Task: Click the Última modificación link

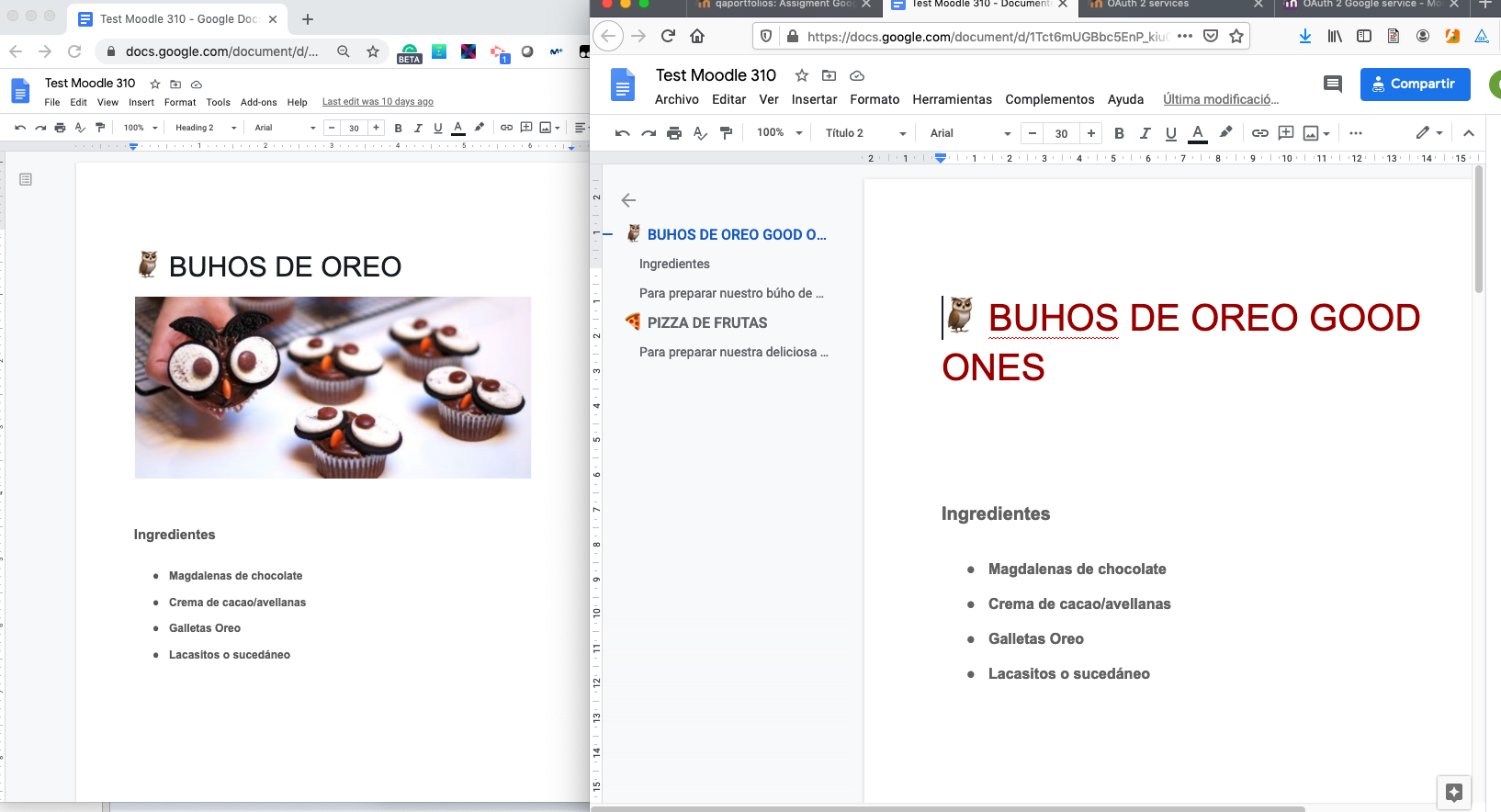Action: tap(1221, 99)
